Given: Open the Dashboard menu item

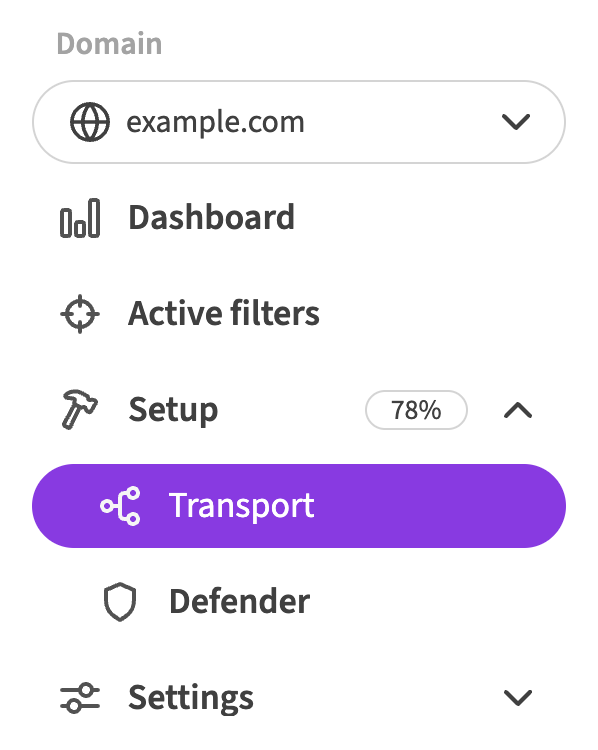Looking at the screenshot, I should [x=299, y=218].
